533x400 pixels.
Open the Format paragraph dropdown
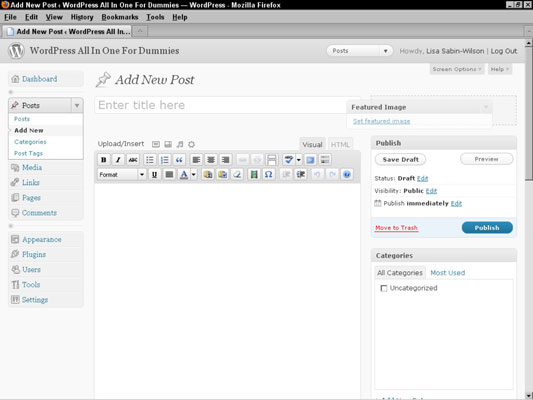coord(122,175)
